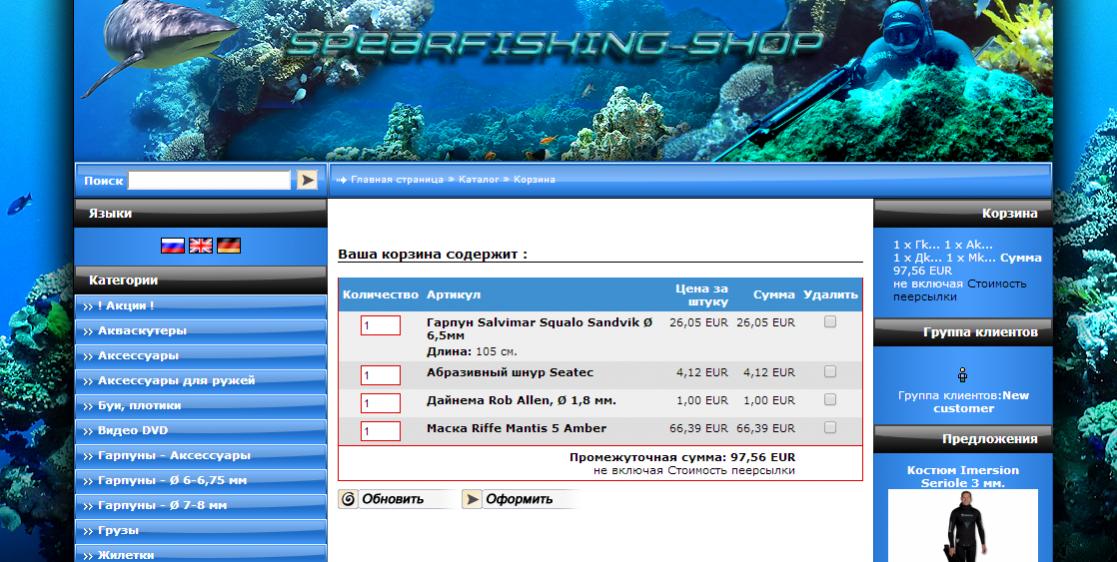Expand the Видео DVD category

(x=132, y=431)
